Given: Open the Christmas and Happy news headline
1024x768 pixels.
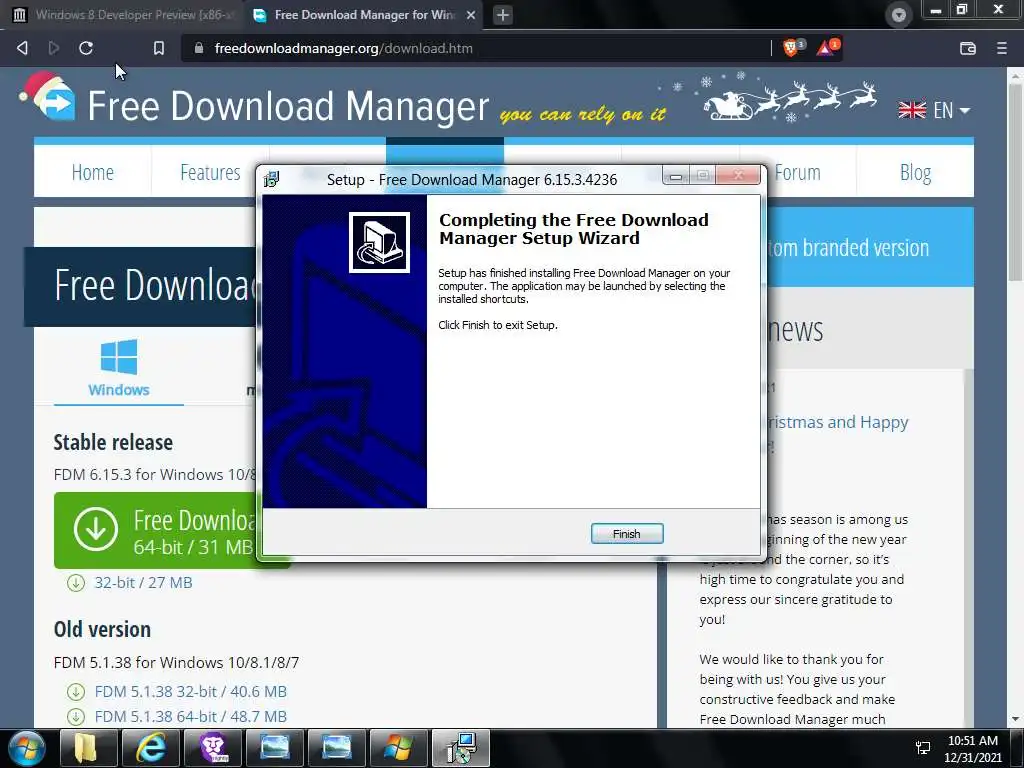Looking at the screenshot, I should pos(837,423).
